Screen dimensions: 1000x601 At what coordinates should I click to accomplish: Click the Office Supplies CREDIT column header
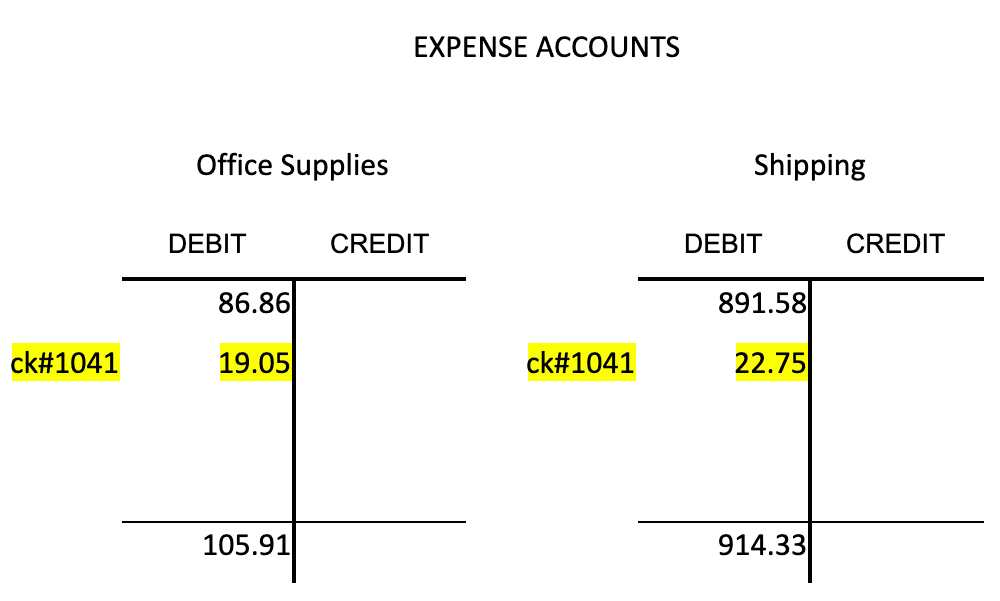(x=379, y=244)
